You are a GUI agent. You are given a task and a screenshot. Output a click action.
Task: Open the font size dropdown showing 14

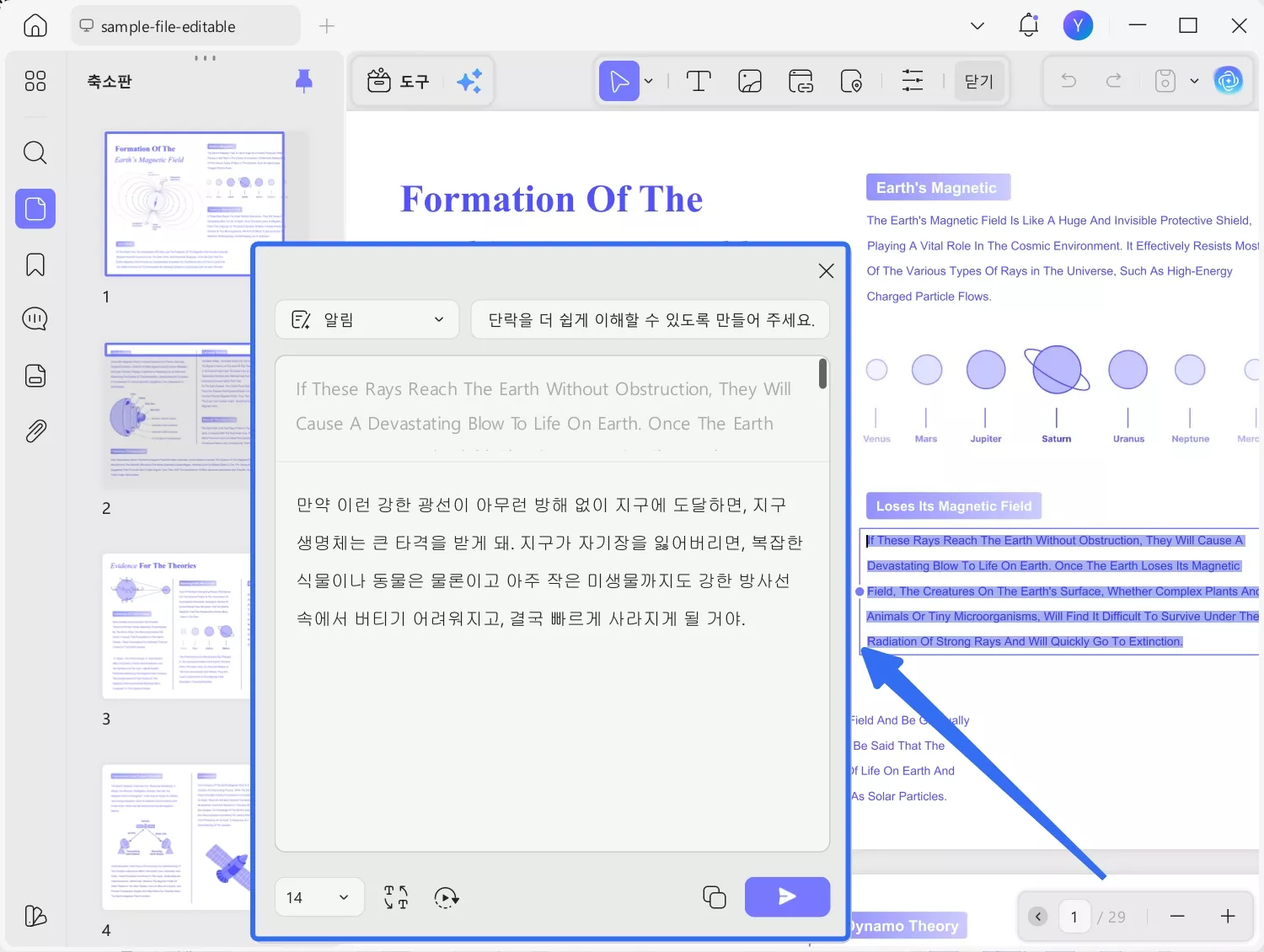point(319,896)
